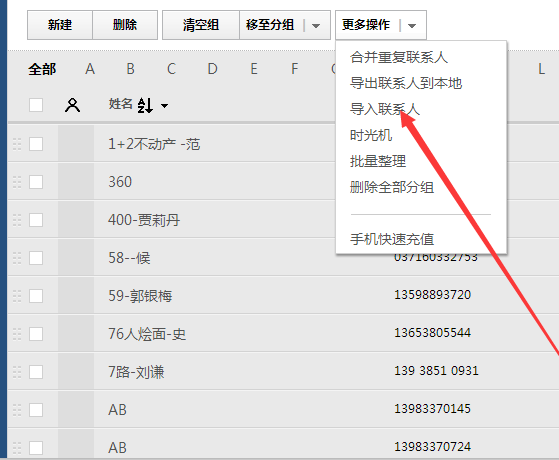Click the 姓名 column header
Viewport: 559px width, 460px height.
tap(120, 104)
